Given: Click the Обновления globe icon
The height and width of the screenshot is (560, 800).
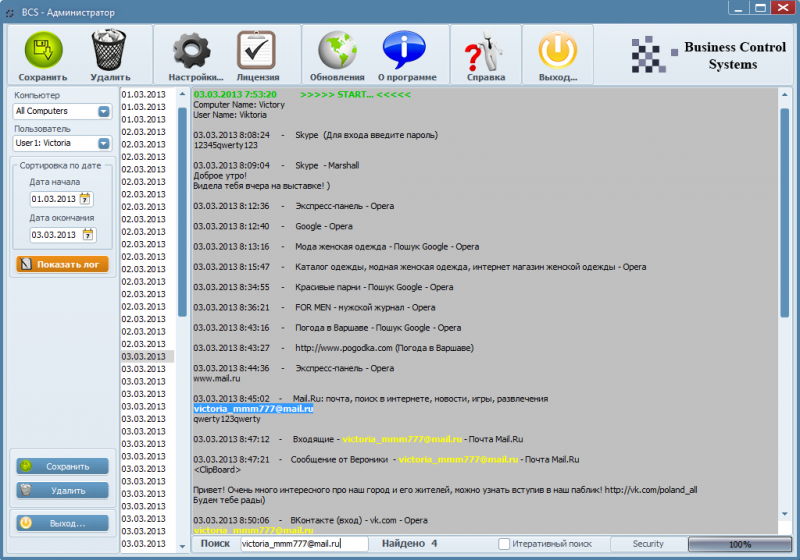Looking at the screenshot, I should [337, 50].
